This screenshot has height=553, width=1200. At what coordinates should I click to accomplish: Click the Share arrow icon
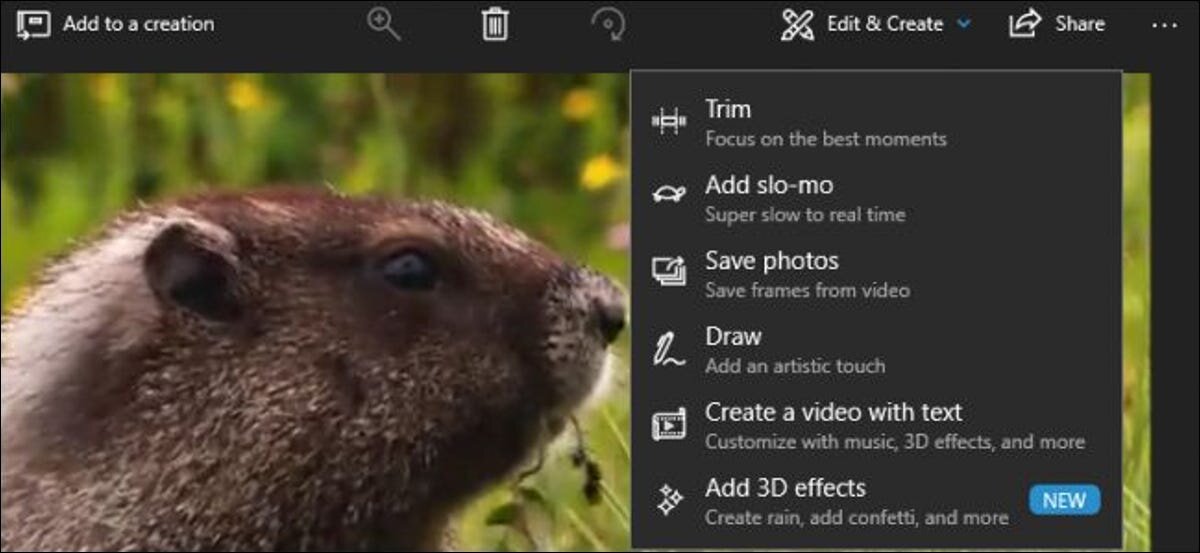1025,24
